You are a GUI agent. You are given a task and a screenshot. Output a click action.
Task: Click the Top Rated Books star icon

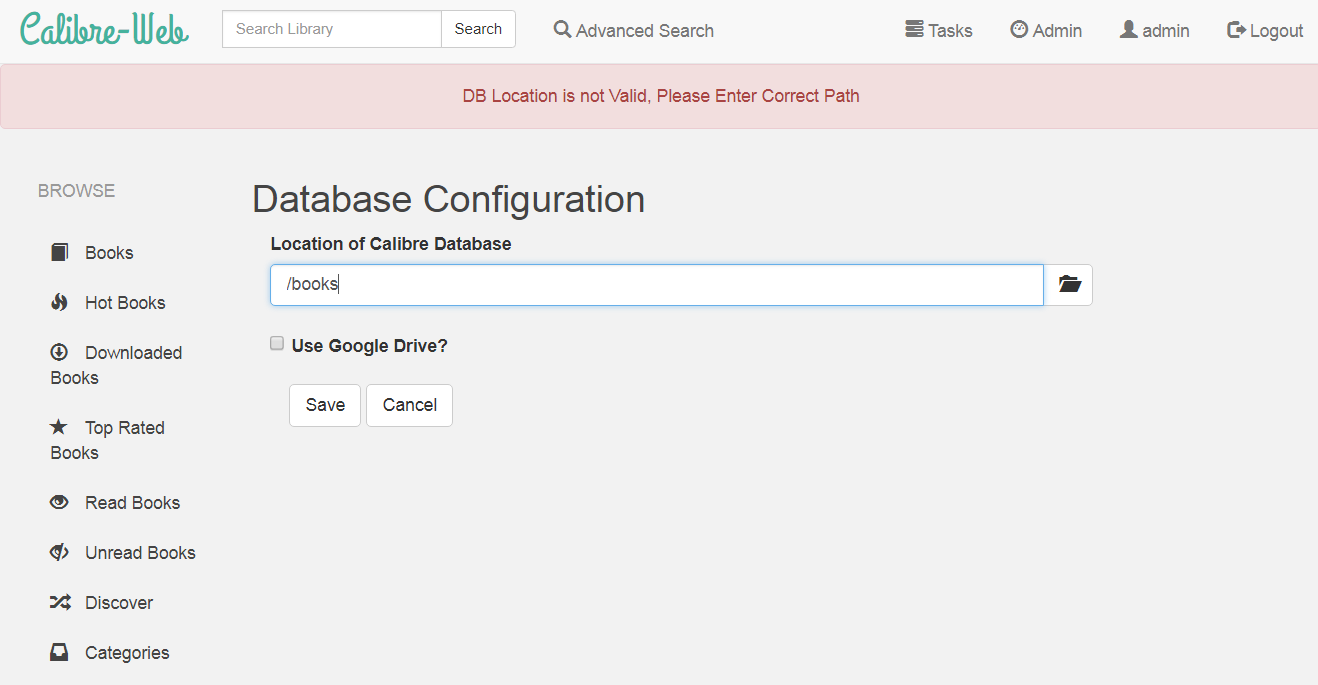pyautogui.click(x=60, y=427)
